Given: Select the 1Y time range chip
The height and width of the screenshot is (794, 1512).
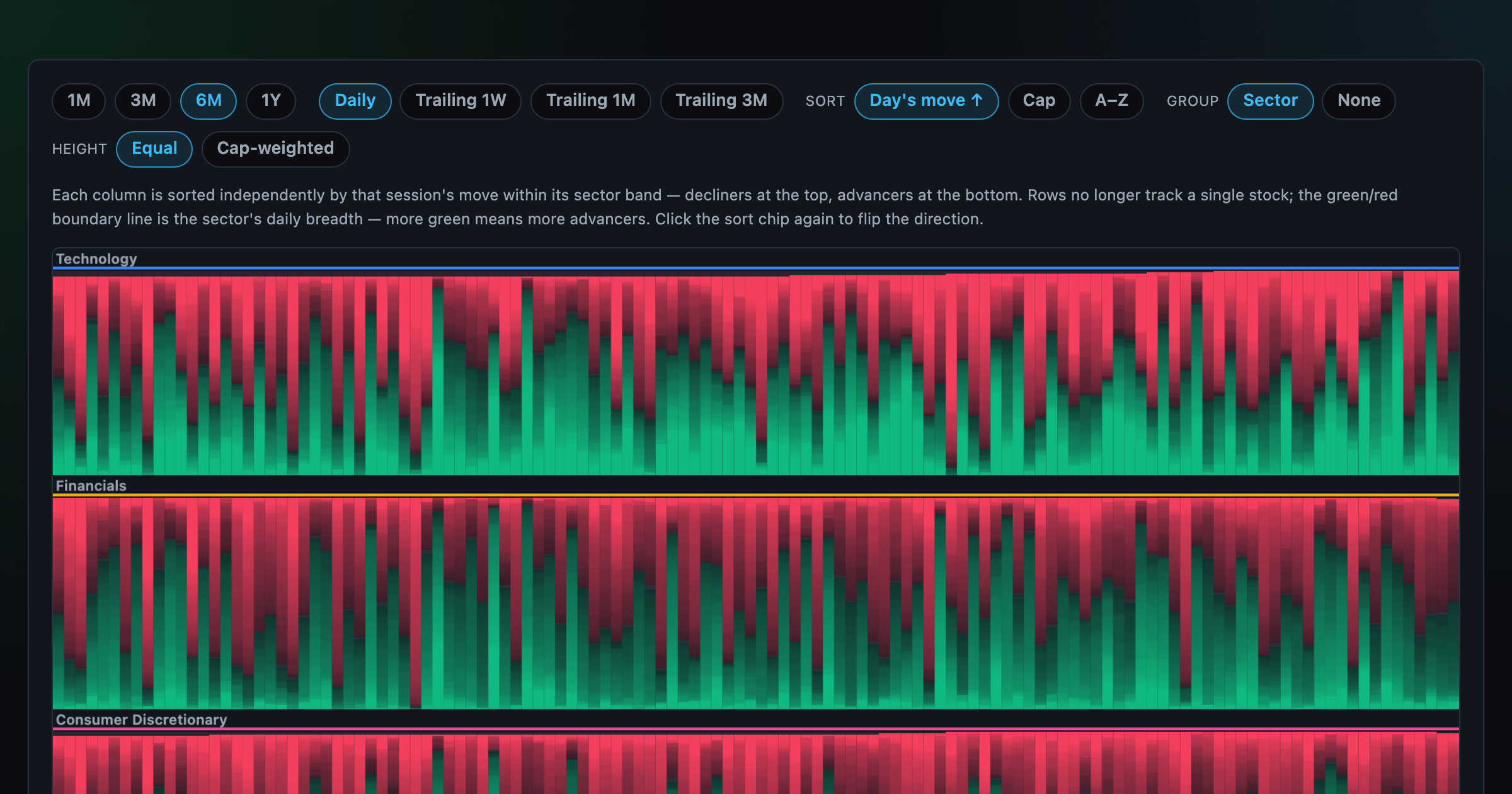Looking at the screenshot, I should [271, 101].
